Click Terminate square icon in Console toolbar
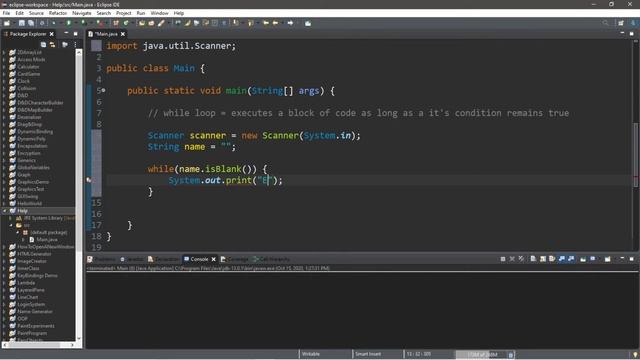Image resolution: width=640 pixels, height=360 pixels. 503,259
